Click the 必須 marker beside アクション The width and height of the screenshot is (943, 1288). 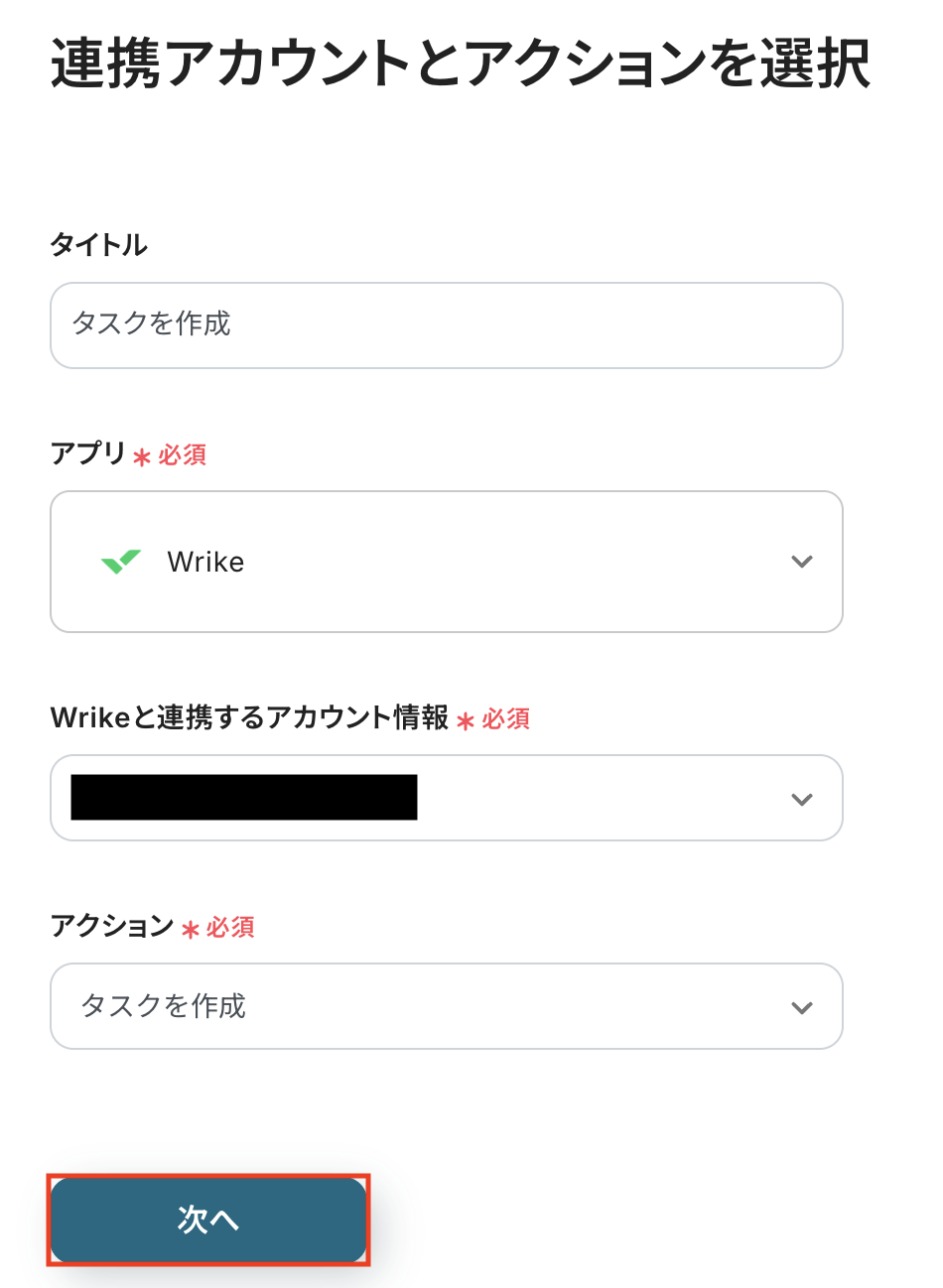click(230, 927)
